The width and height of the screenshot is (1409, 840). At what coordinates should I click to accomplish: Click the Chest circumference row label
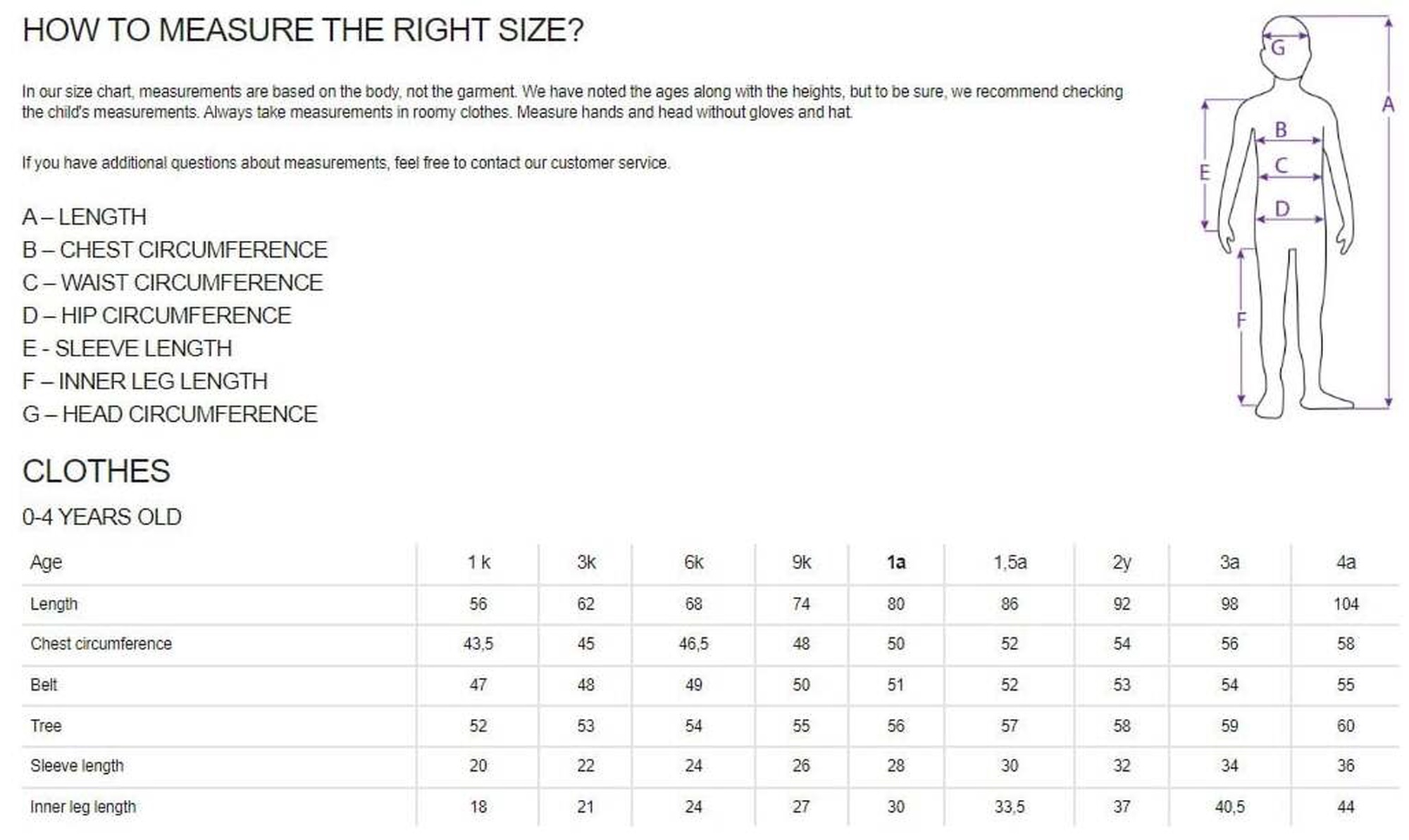[101, 644]
